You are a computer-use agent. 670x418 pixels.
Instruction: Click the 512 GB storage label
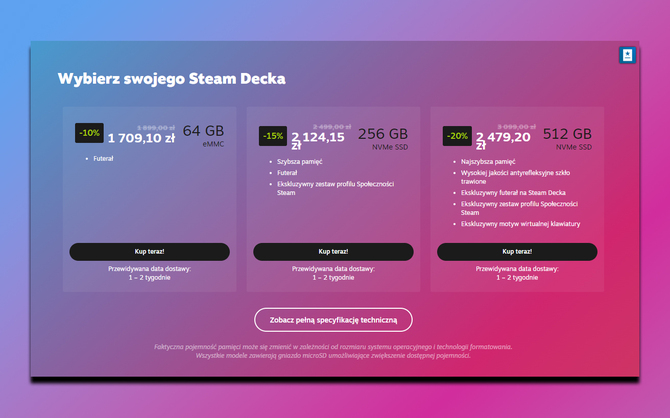[567, 134]
